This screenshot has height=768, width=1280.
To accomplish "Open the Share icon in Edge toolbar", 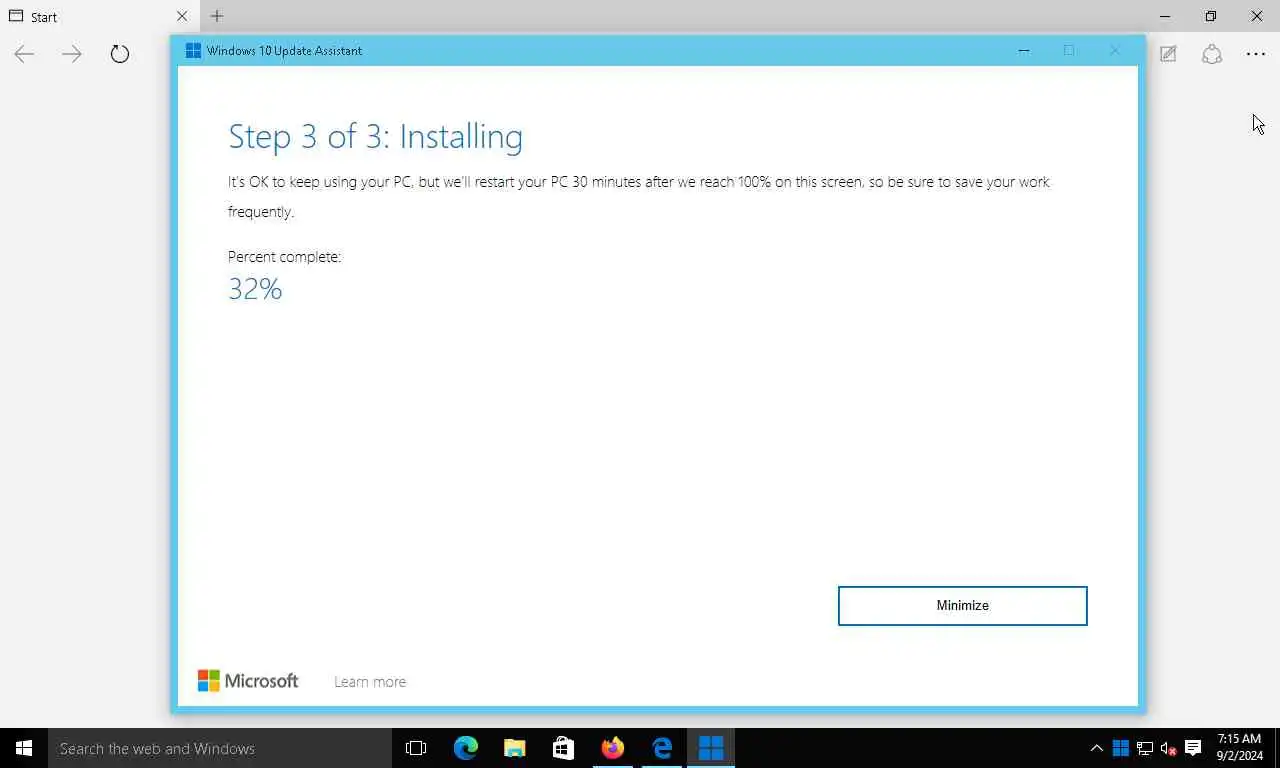I will [1212, 54].
